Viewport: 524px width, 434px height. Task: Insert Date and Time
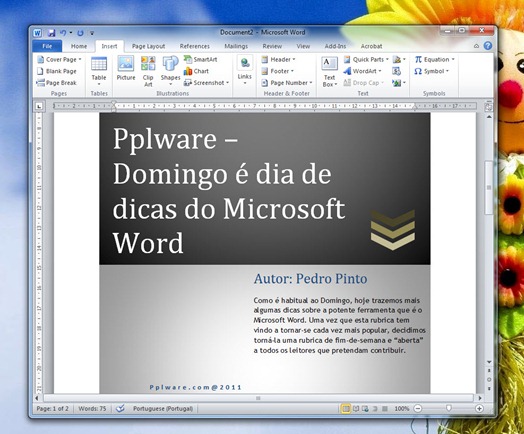coord(397,71)
